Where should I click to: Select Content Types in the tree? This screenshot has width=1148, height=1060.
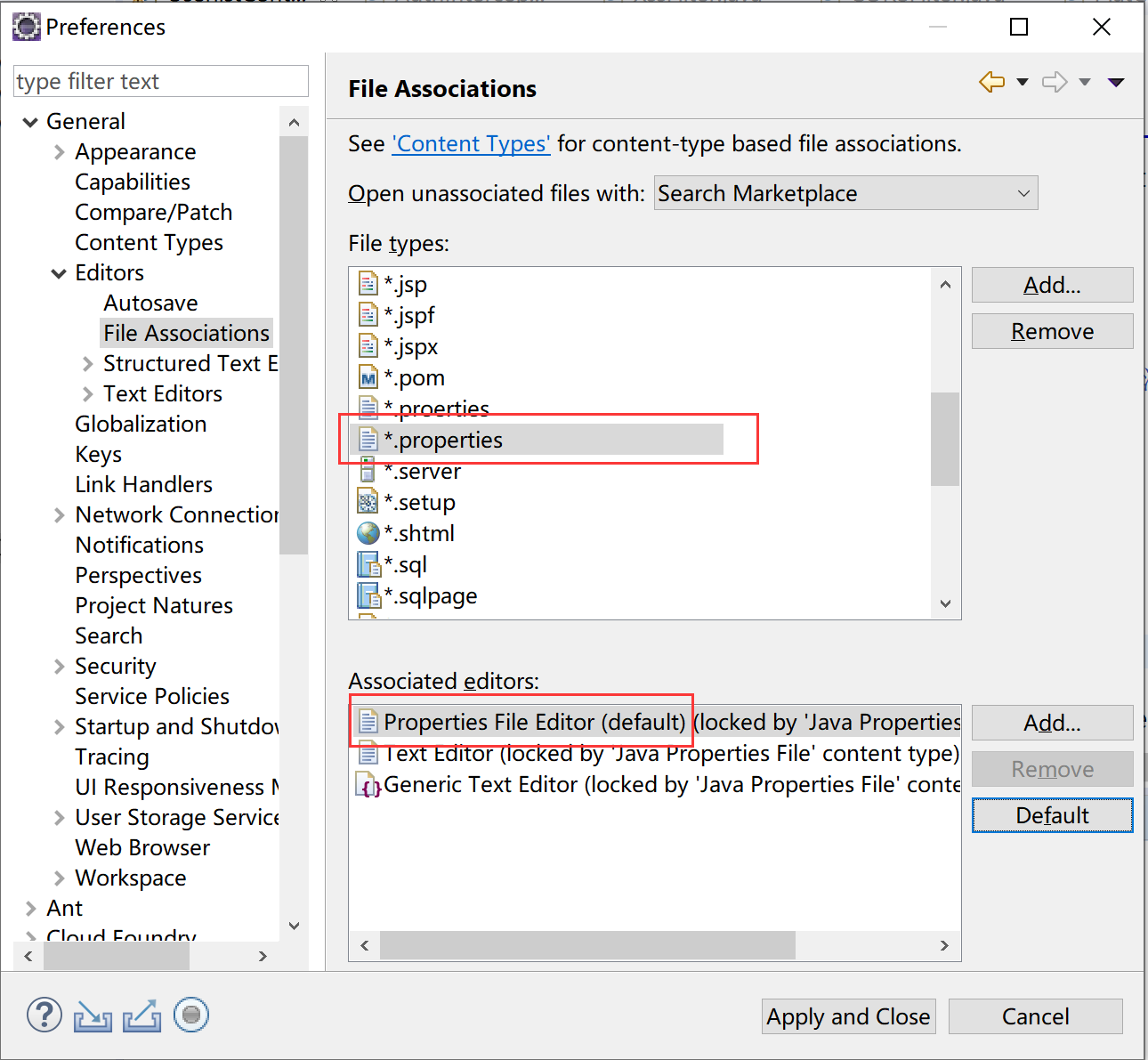click(149, 243)
